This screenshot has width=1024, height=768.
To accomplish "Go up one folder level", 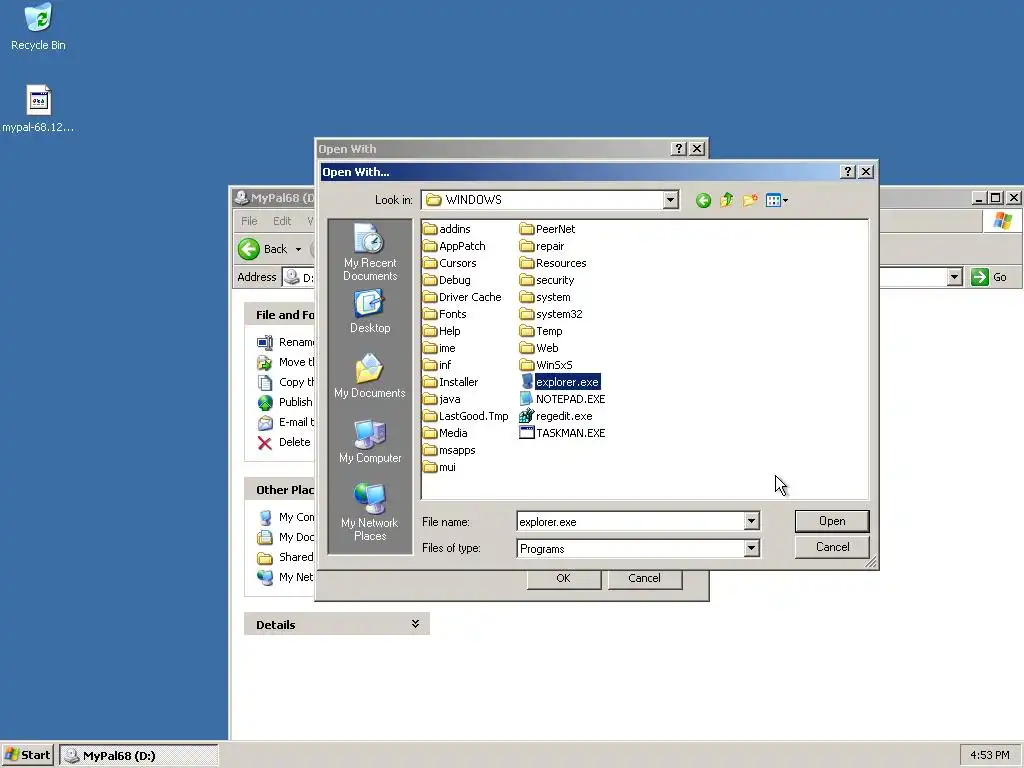I will point(727,200).
